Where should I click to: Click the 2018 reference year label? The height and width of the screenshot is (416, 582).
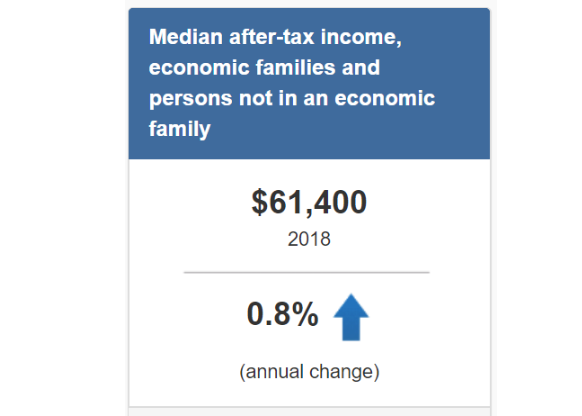tap(309, 239)
